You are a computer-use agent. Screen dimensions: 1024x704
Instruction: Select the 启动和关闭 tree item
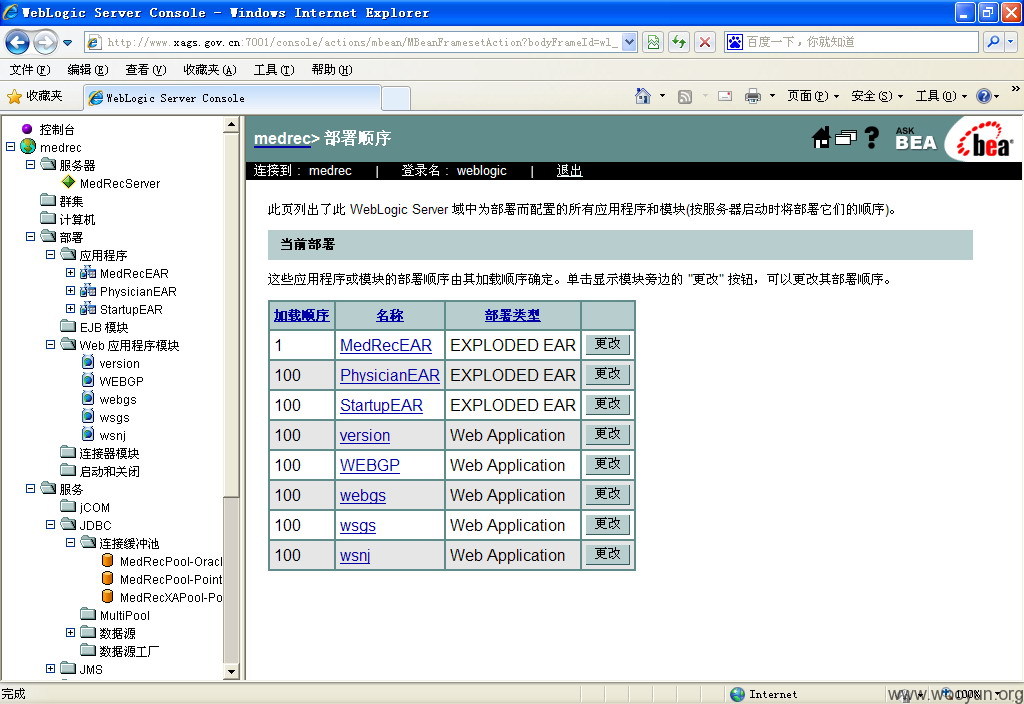(x=109, y=472)
